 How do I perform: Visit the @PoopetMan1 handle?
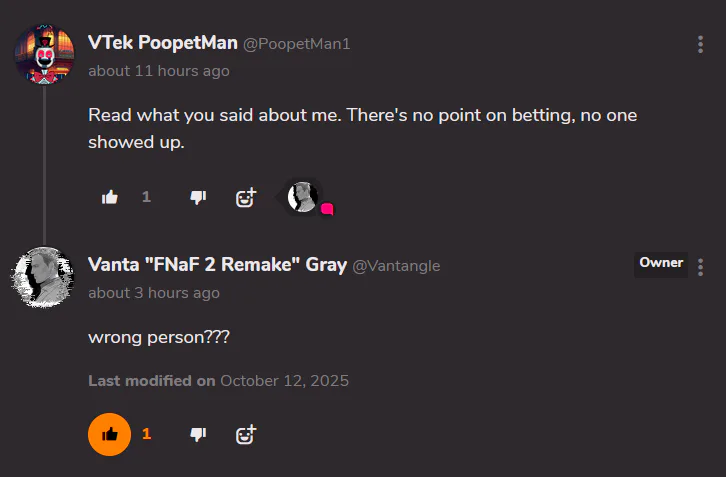(298, 44)
